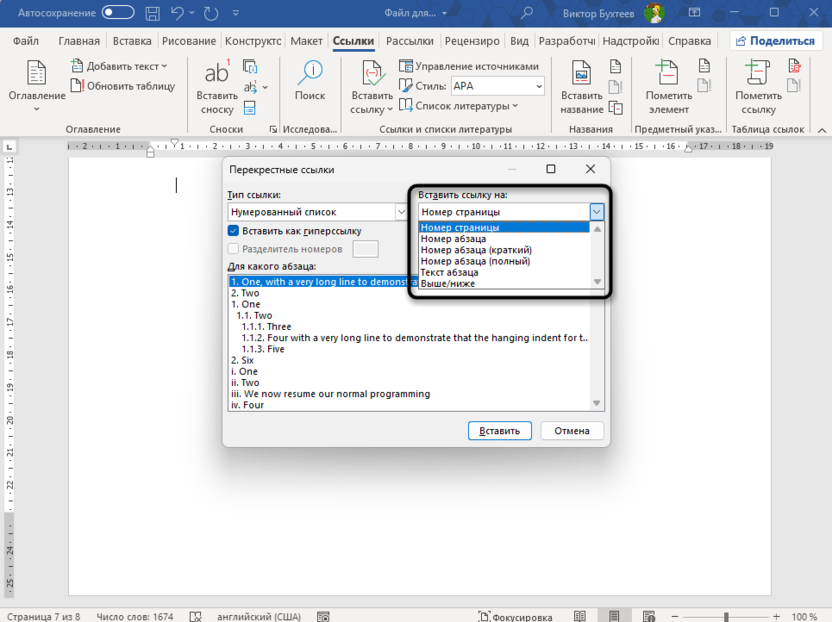The image size is (832, 622).
Task: Switch to web layout view icon
Action: pos(648,616)
